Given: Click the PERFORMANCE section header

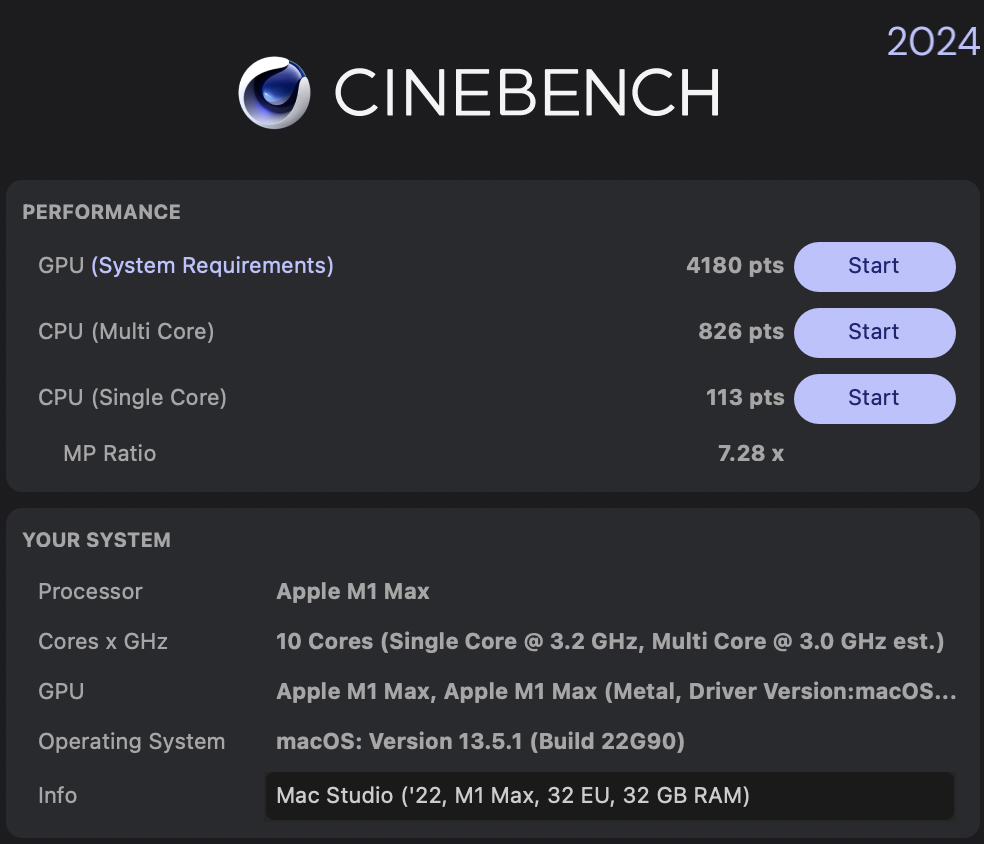Looking at the screenshot, I should point(101,212).
